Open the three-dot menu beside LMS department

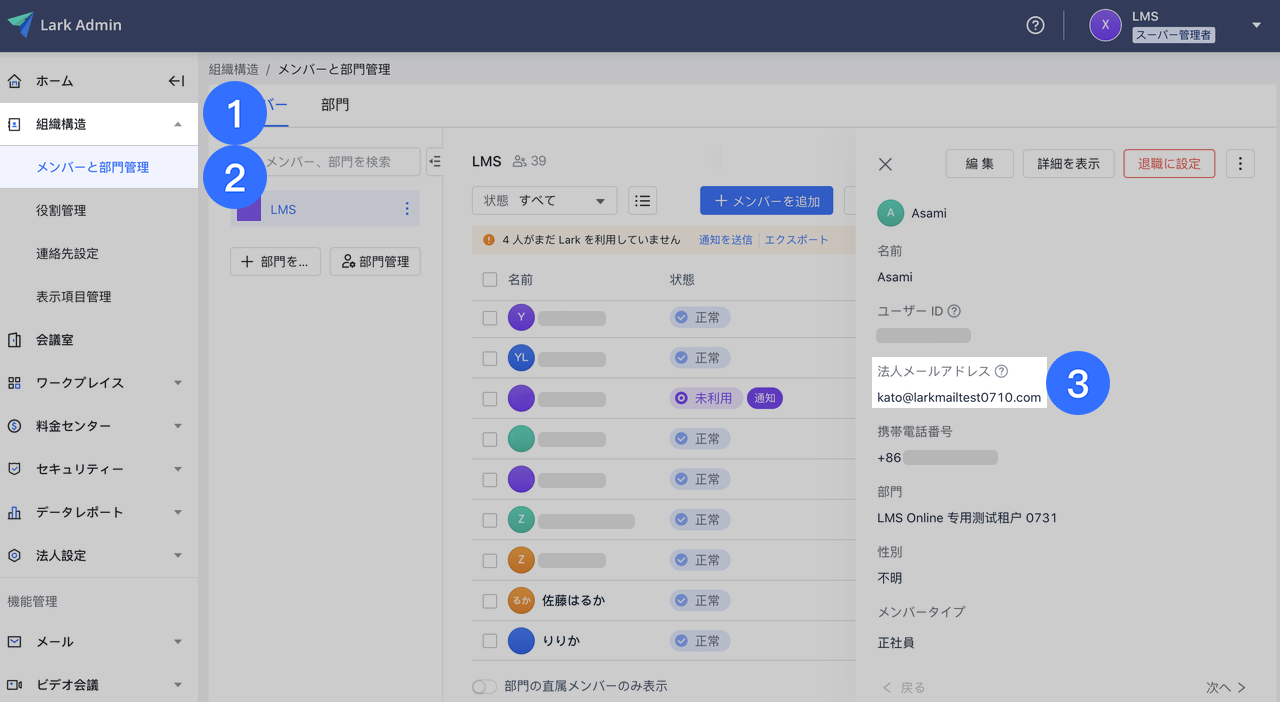point(407,209)
